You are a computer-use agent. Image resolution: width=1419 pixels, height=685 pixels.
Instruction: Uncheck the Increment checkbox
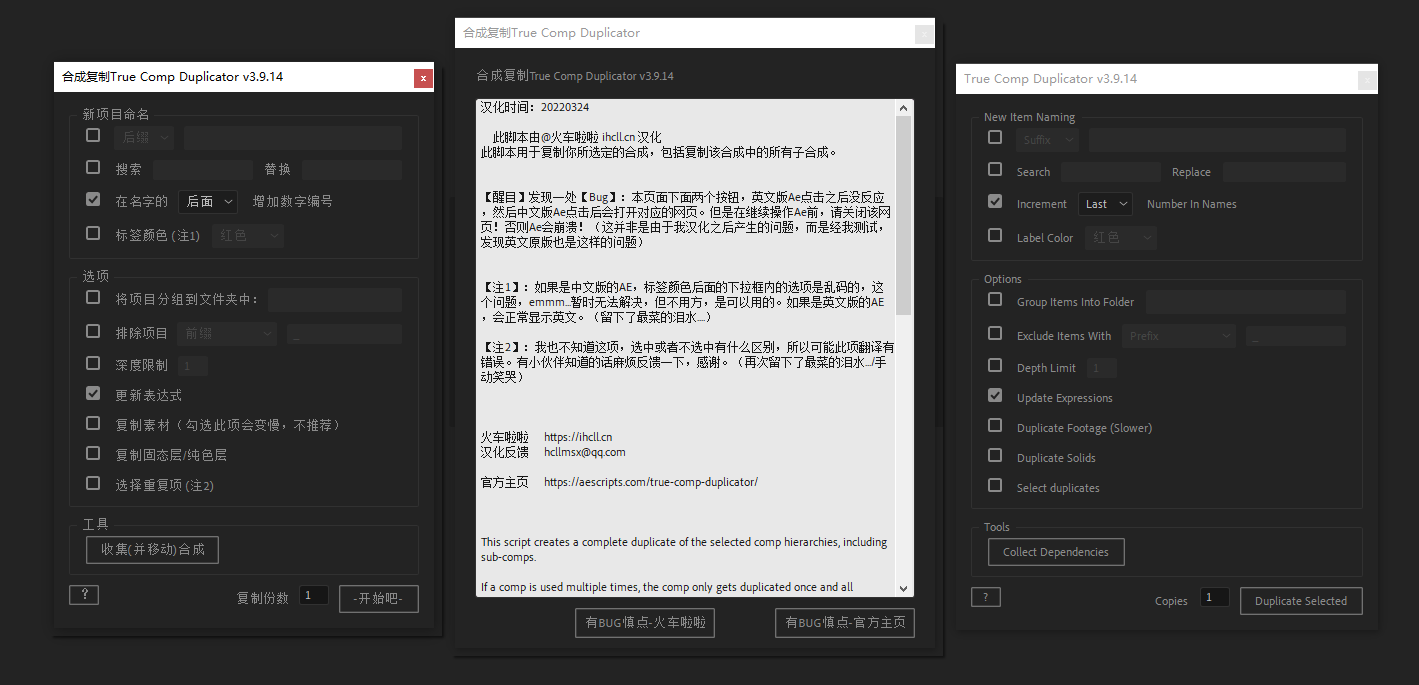pyautogui.click(x=995, y=201)
